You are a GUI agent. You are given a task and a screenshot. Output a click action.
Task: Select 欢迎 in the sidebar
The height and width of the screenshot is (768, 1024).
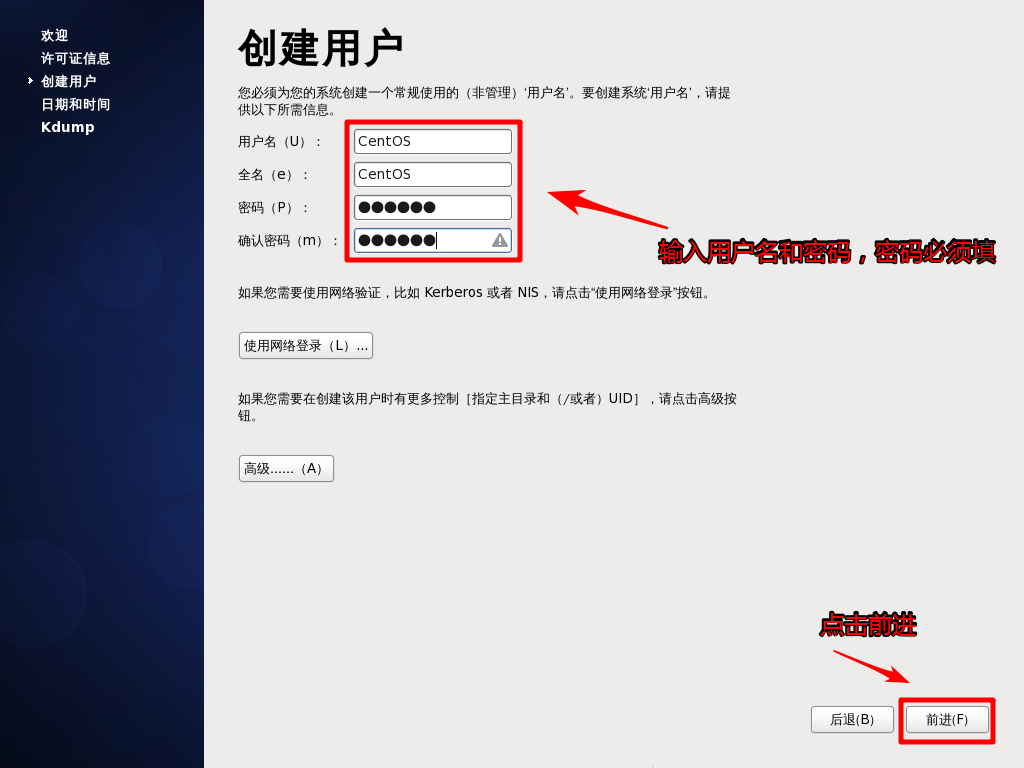(x=54, y=35)
